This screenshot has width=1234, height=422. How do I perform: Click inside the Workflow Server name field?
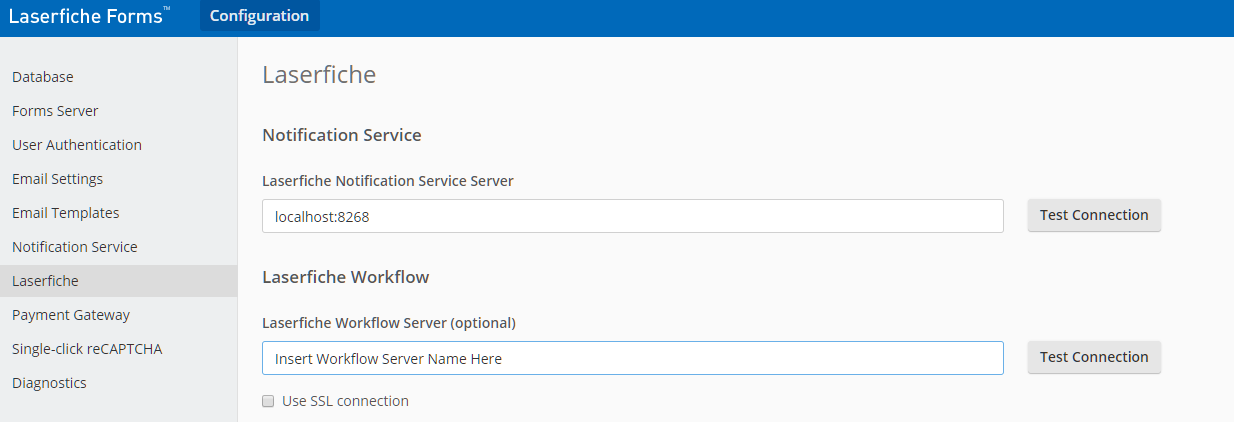tap(632, 358)
